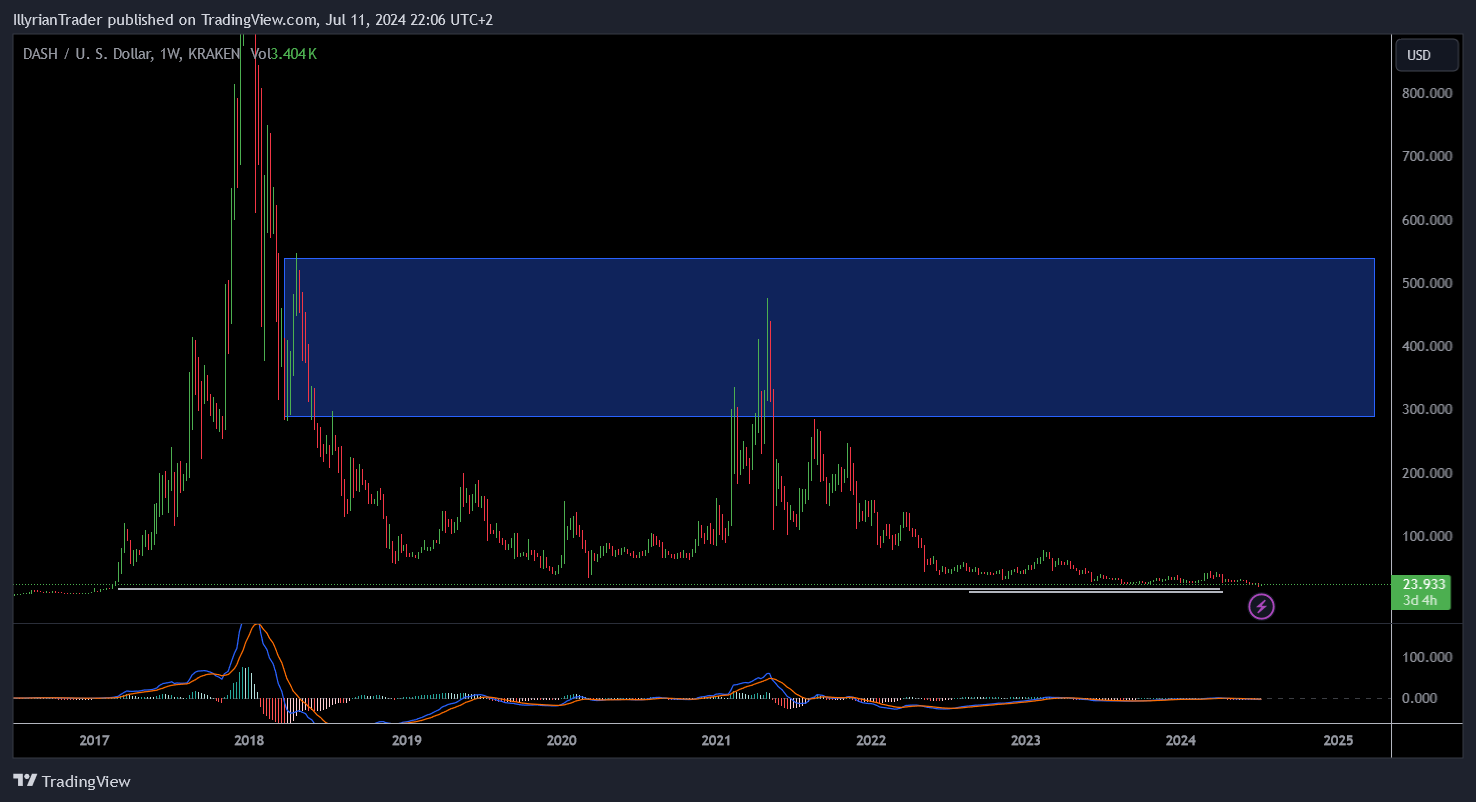Click the 2022 label on time axis
This screenshot has width=1476, height=802.
pos(871,741)
